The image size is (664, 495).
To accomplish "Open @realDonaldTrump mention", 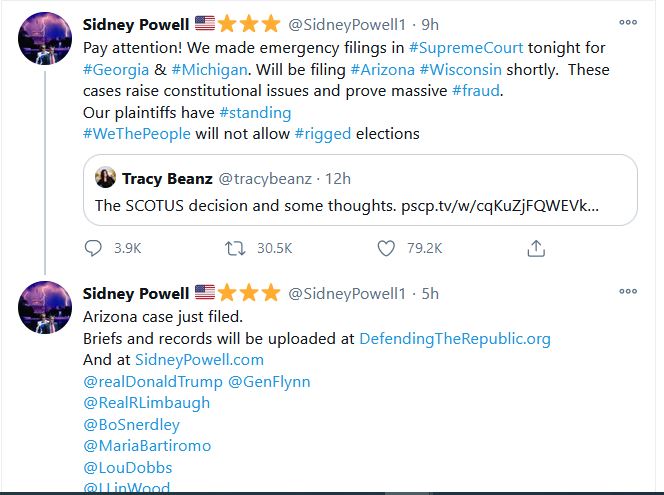I will point(151,382).
